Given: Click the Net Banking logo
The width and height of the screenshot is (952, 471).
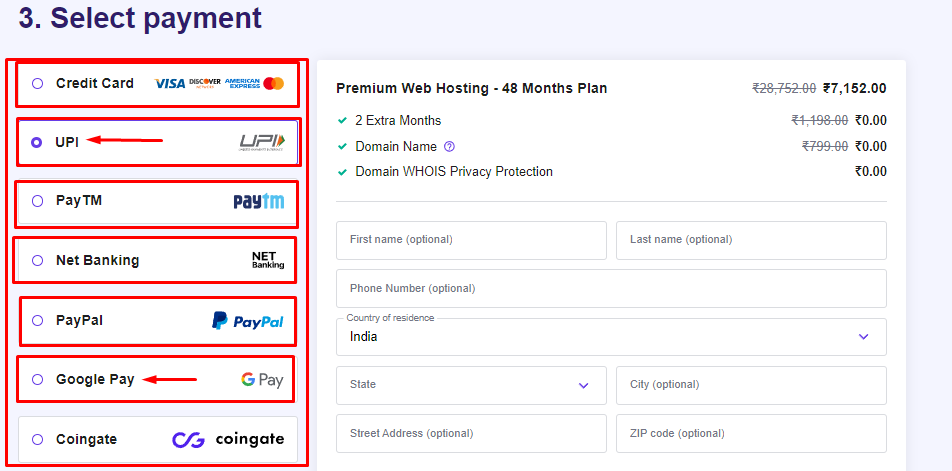Looking at the screenshot, I should (x=268, y=260).
